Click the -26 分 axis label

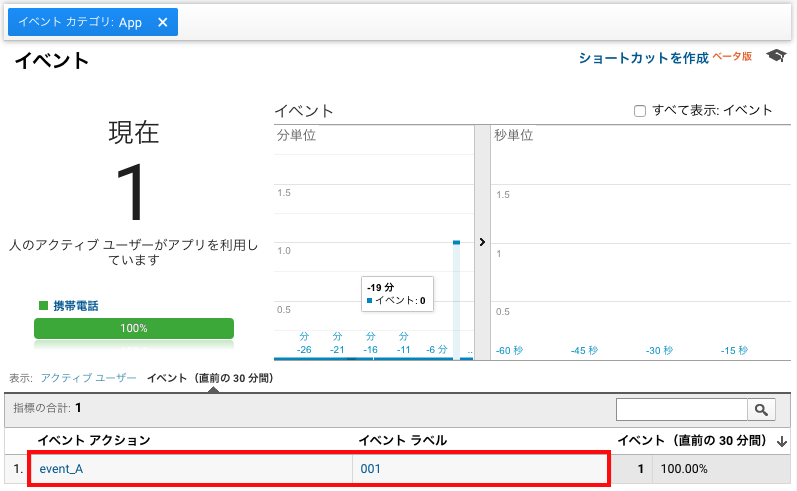(304, 343)
